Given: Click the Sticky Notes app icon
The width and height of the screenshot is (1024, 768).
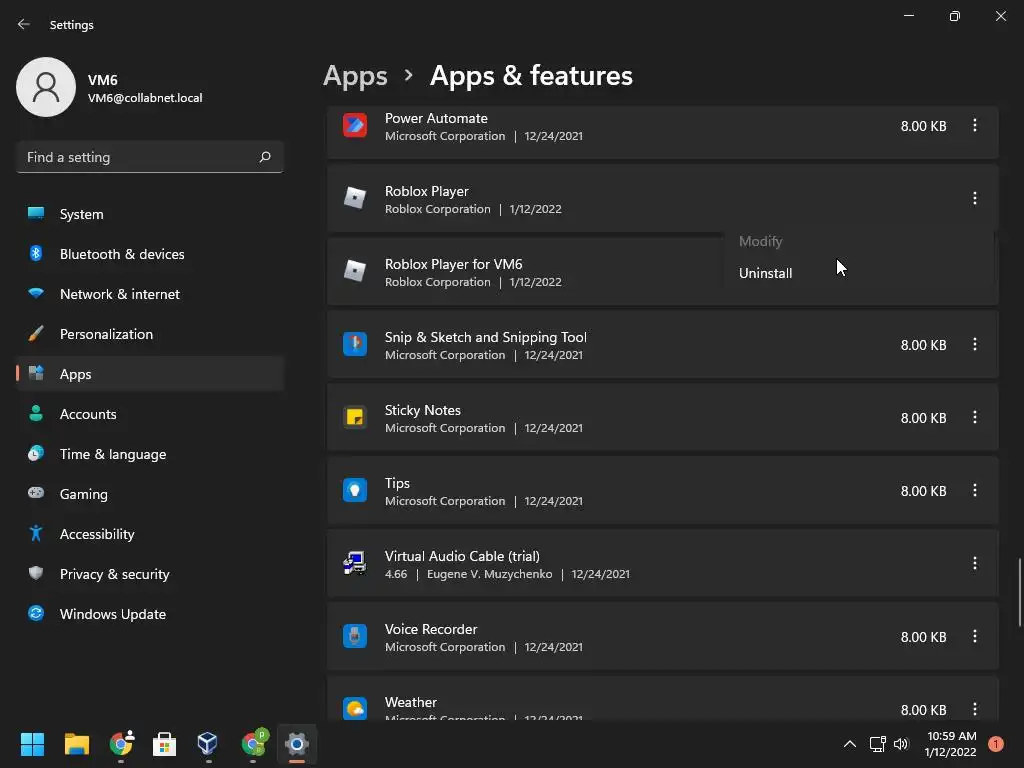Looking at the screenshot, I should click(355, 418).
